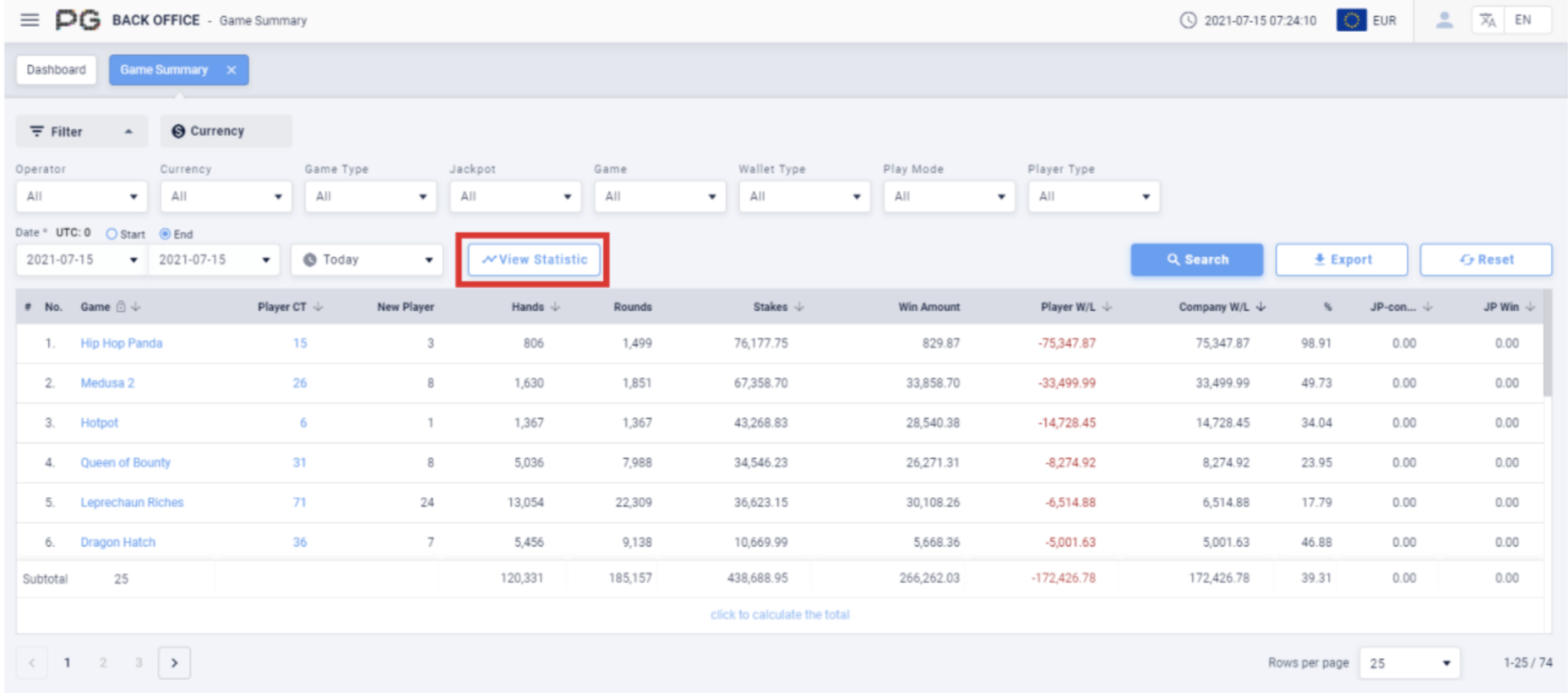
Task: Expand the Game Type dropdown
Action: click(x=370, y=196)
